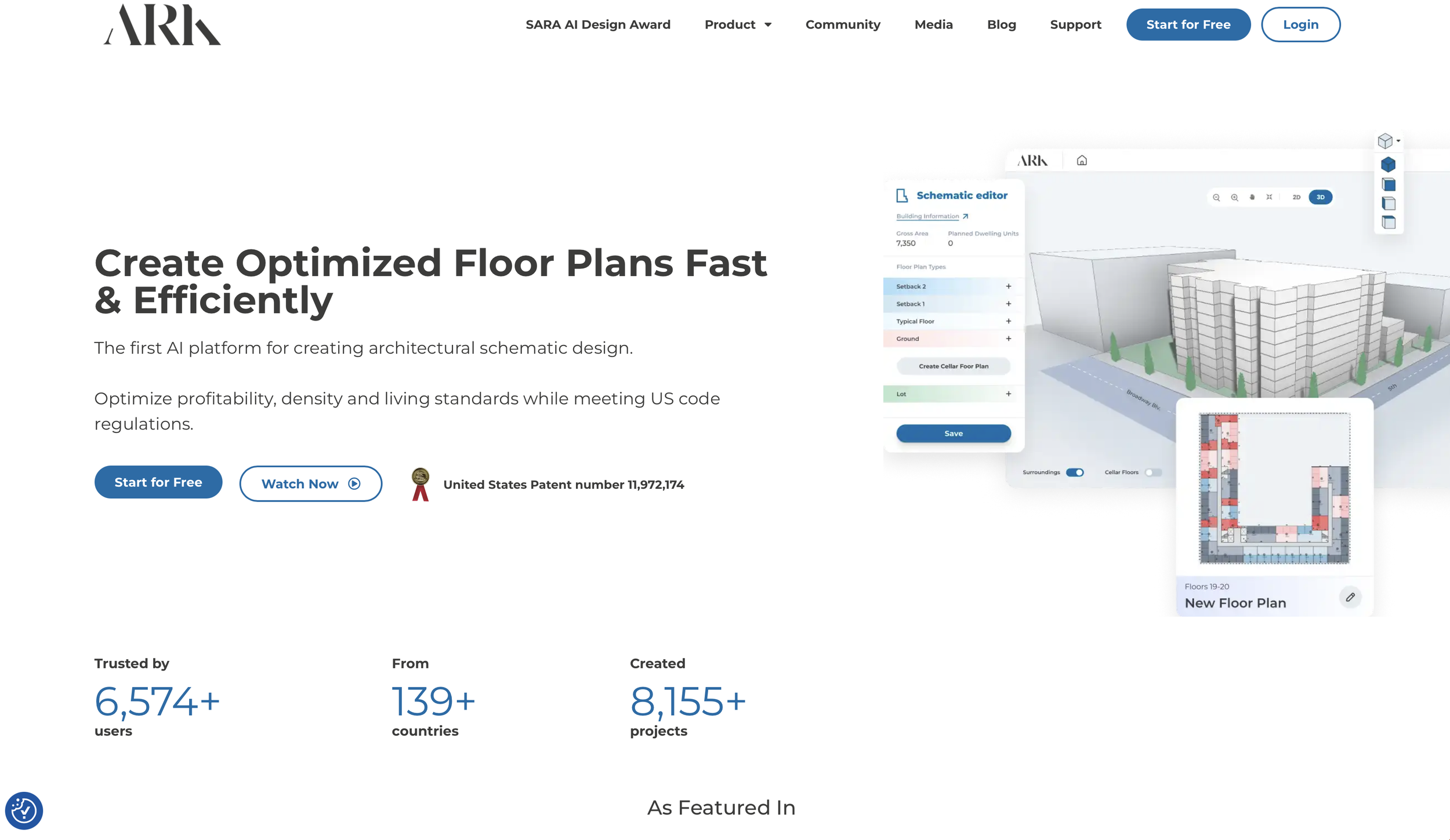
Task: Select the pan hand tool
Action: [x=1252, y=197]
